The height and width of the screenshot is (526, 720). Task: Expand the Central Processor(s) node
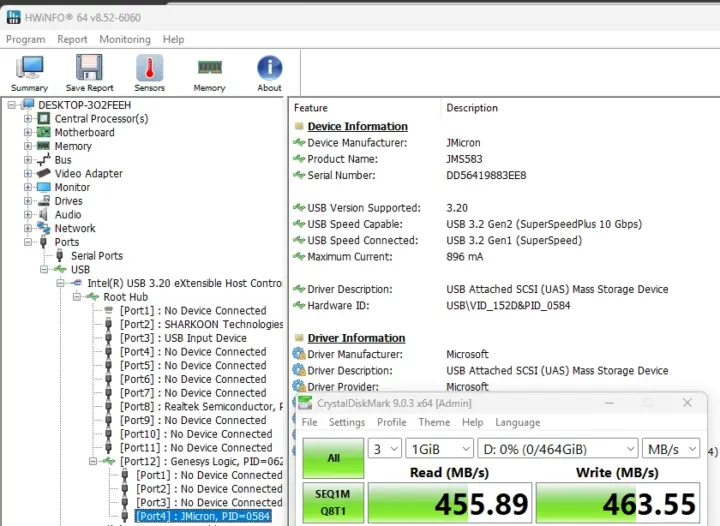click(28, 119)
